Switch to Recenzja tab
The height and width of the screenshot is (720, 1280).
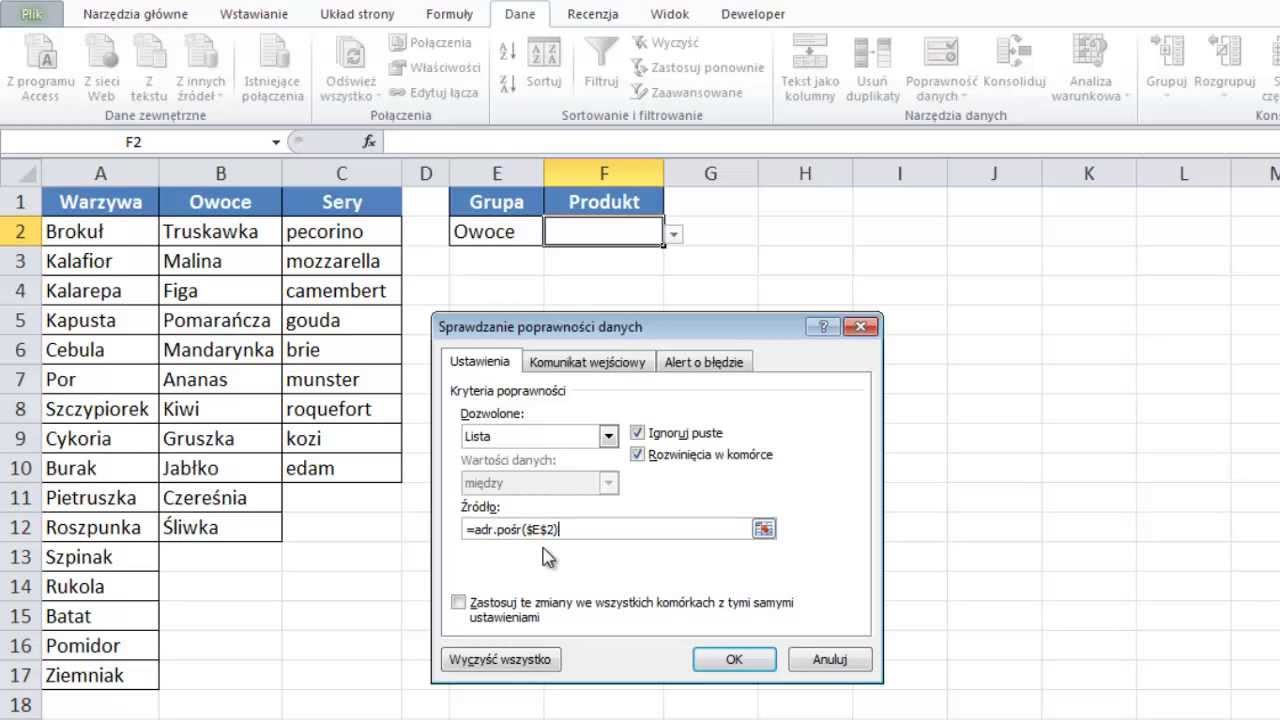tap(595, 14)
